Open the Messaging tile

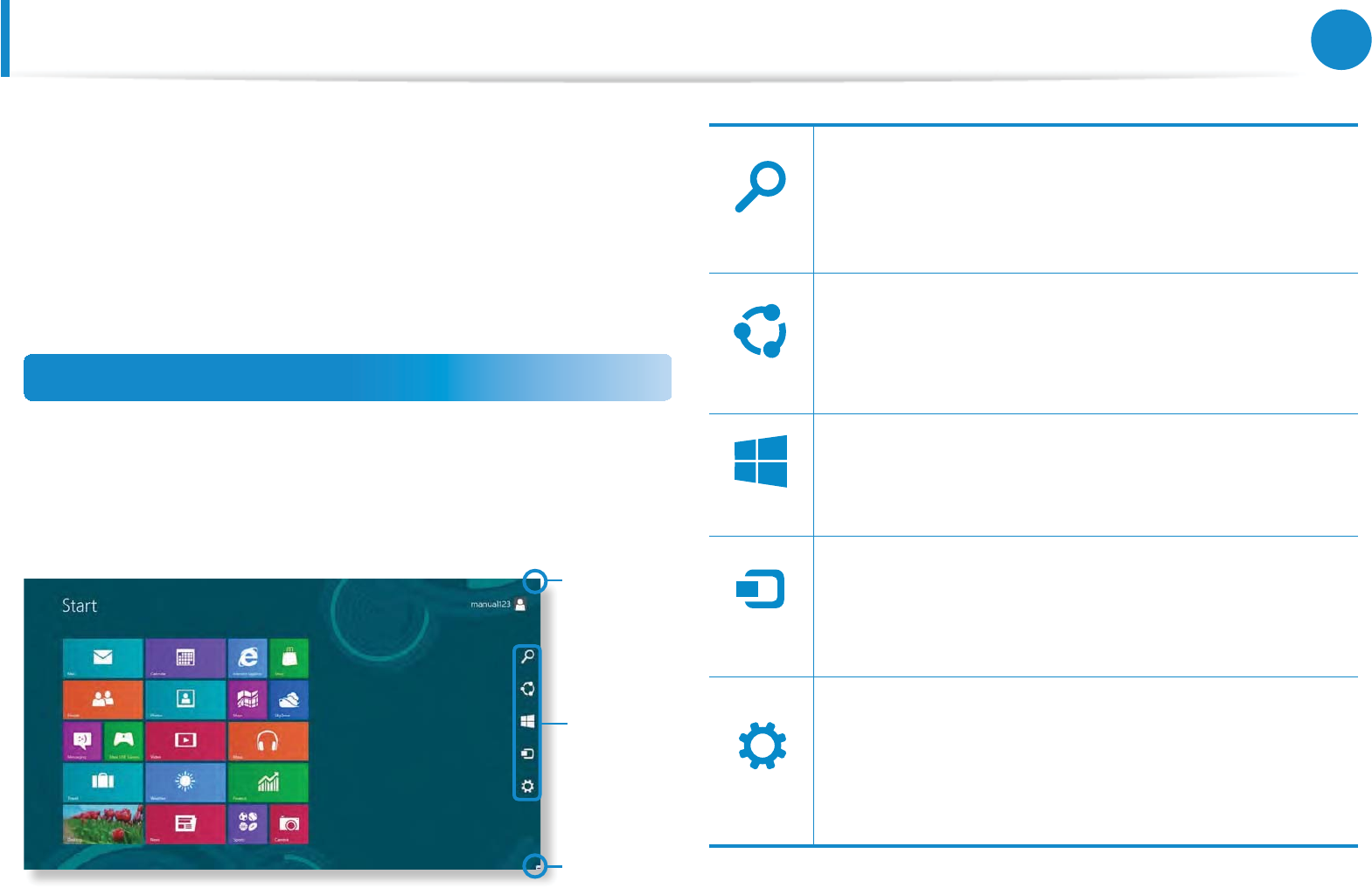pyautogui.click(x=82, y=741)
